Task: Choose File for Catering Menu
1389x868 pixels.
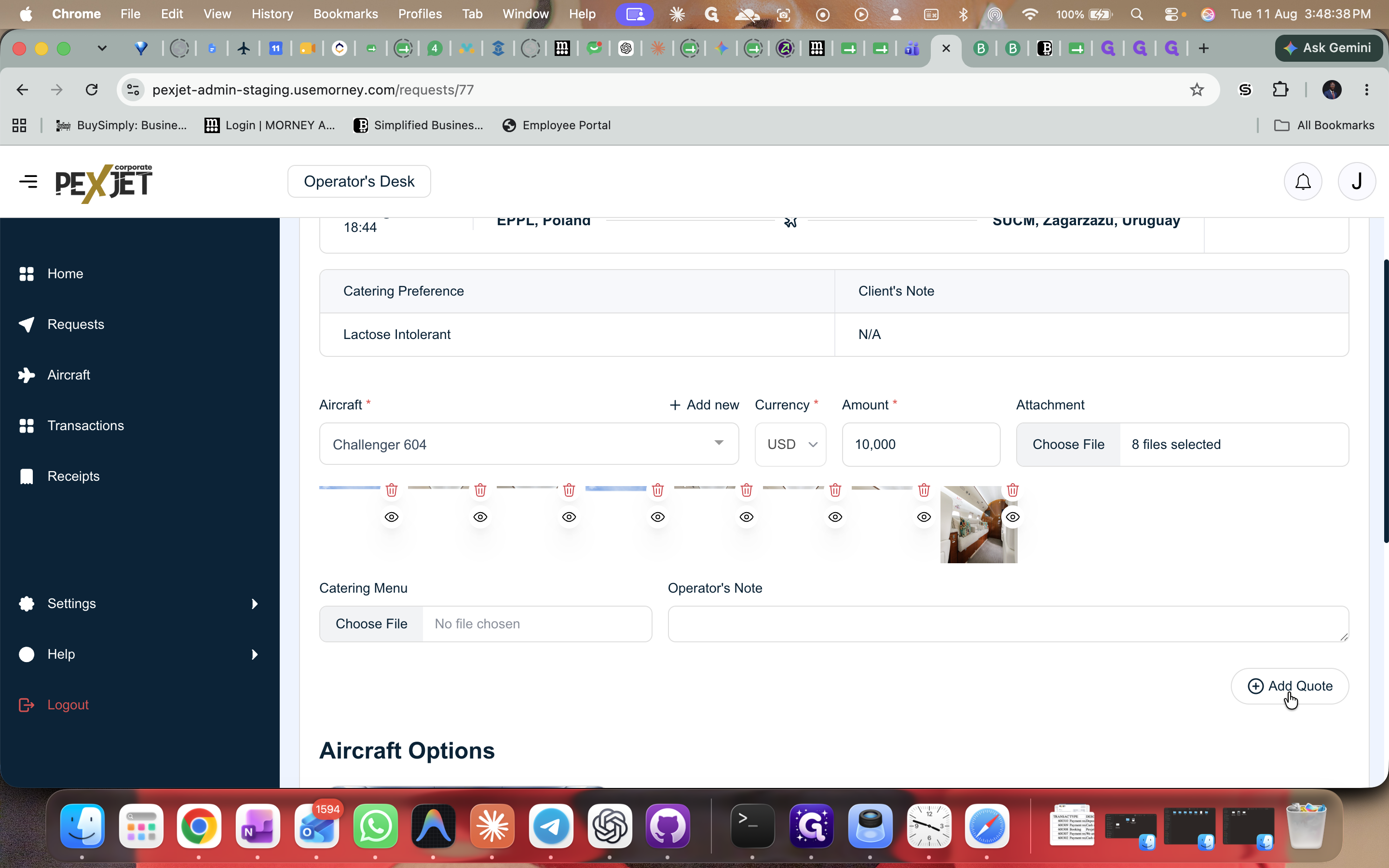Action: tap(371, 624)
